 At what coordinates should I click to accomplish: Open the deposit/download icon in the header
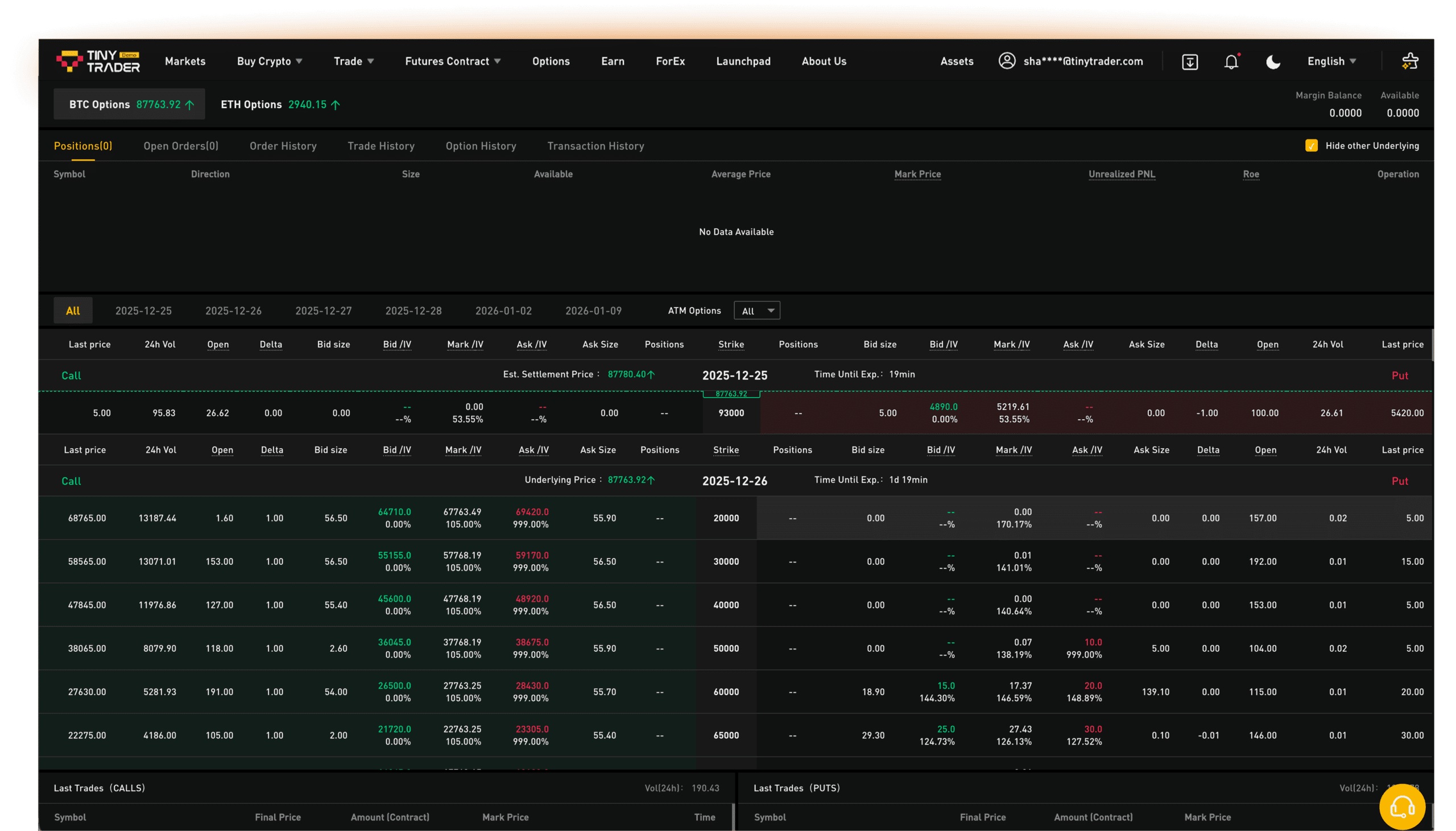point(1189,61)
